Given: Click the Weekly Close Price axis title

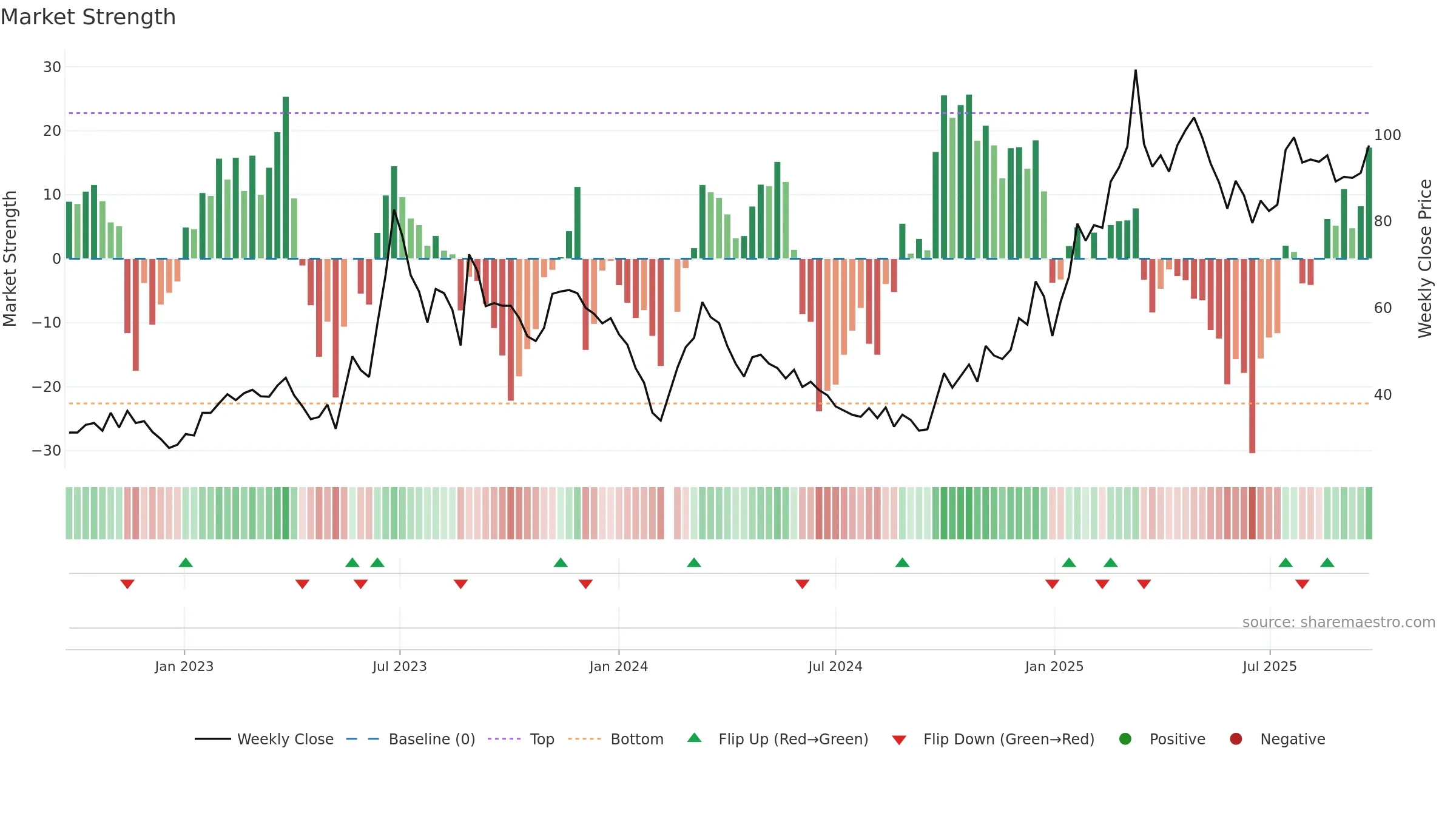Looking at the screenshot, I should tap(1425, 258).
